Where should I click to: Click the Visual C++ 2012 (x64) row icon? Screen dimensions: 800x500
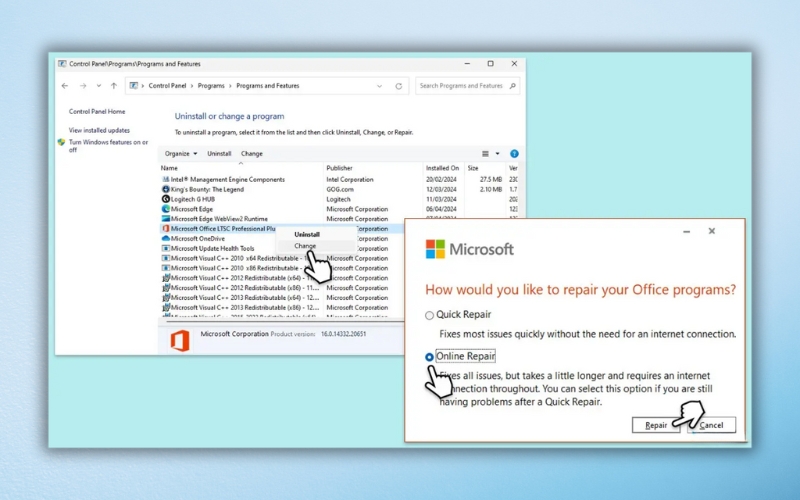165,278
